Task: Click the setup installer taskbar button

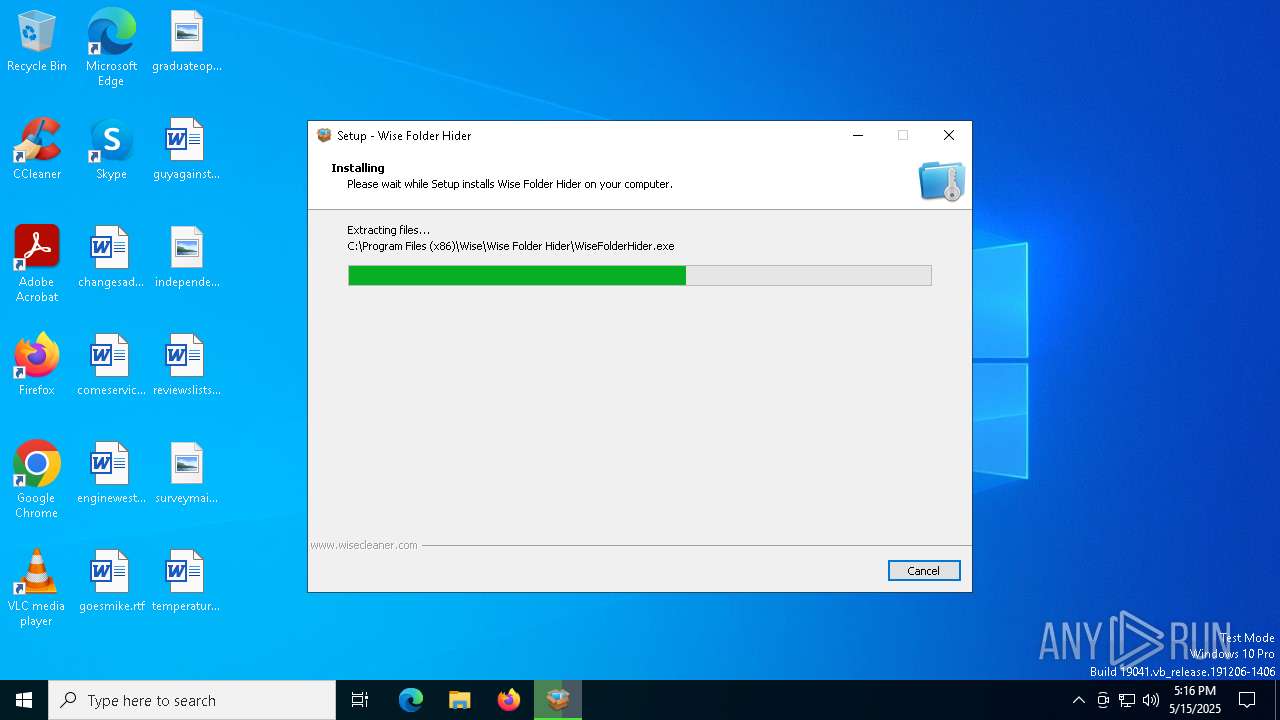Action: 558,700
